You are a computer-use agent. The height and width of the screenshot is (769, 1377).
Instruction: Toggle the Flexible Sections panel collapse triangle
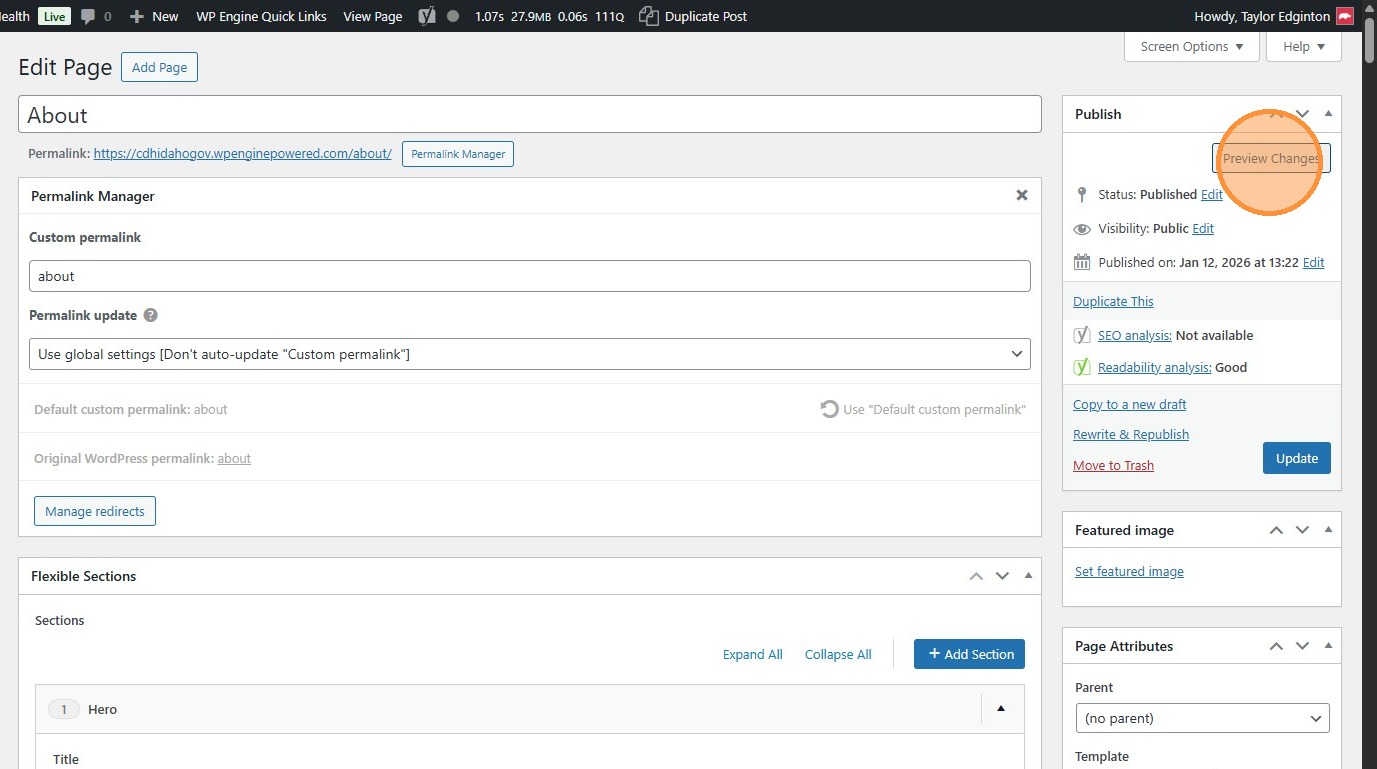[1028, 576]
